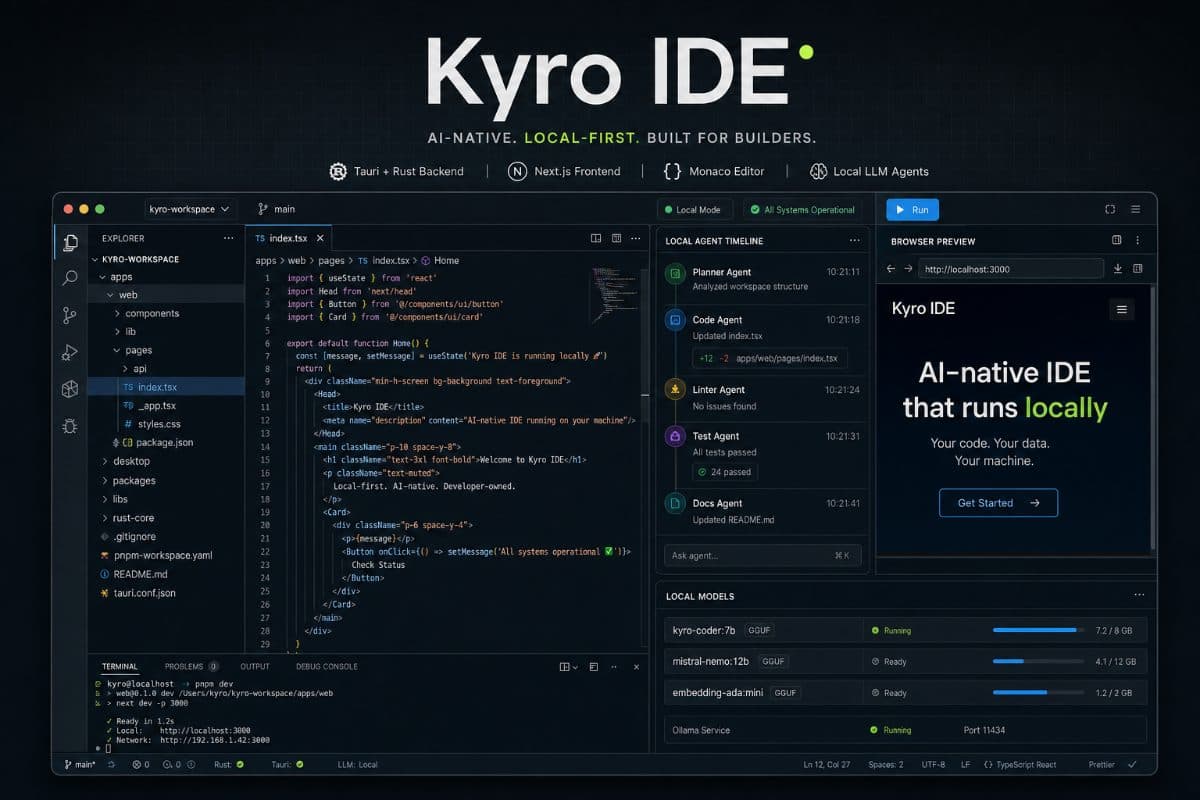Click the Code Agent blue icon
The height and width of the screenshot is (800, 1200).
click(675, 321)
